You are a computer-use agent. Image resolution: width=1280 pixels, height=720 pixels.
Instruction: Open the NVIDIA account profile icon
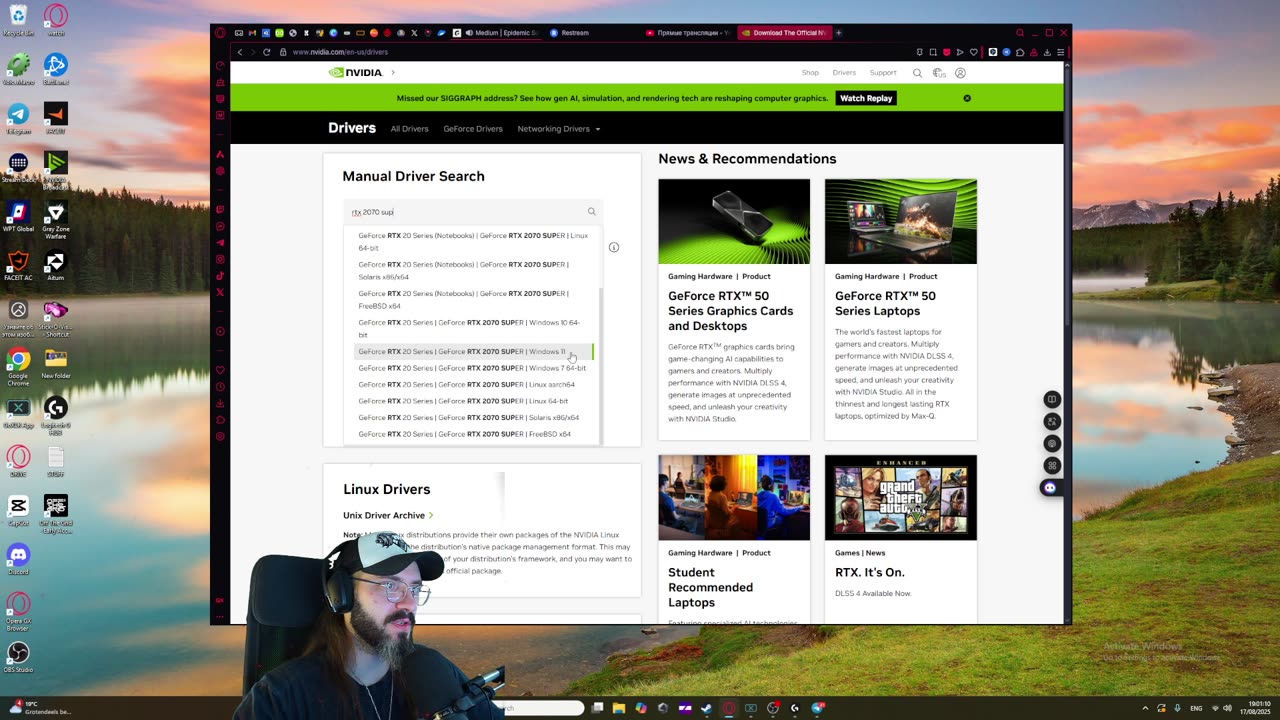pyautogui.click(x=960, y=73)
